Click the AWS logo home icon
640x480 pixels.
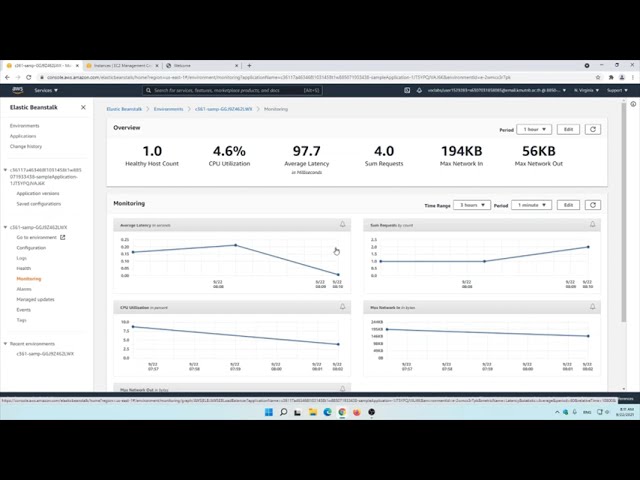coord(17,90)
